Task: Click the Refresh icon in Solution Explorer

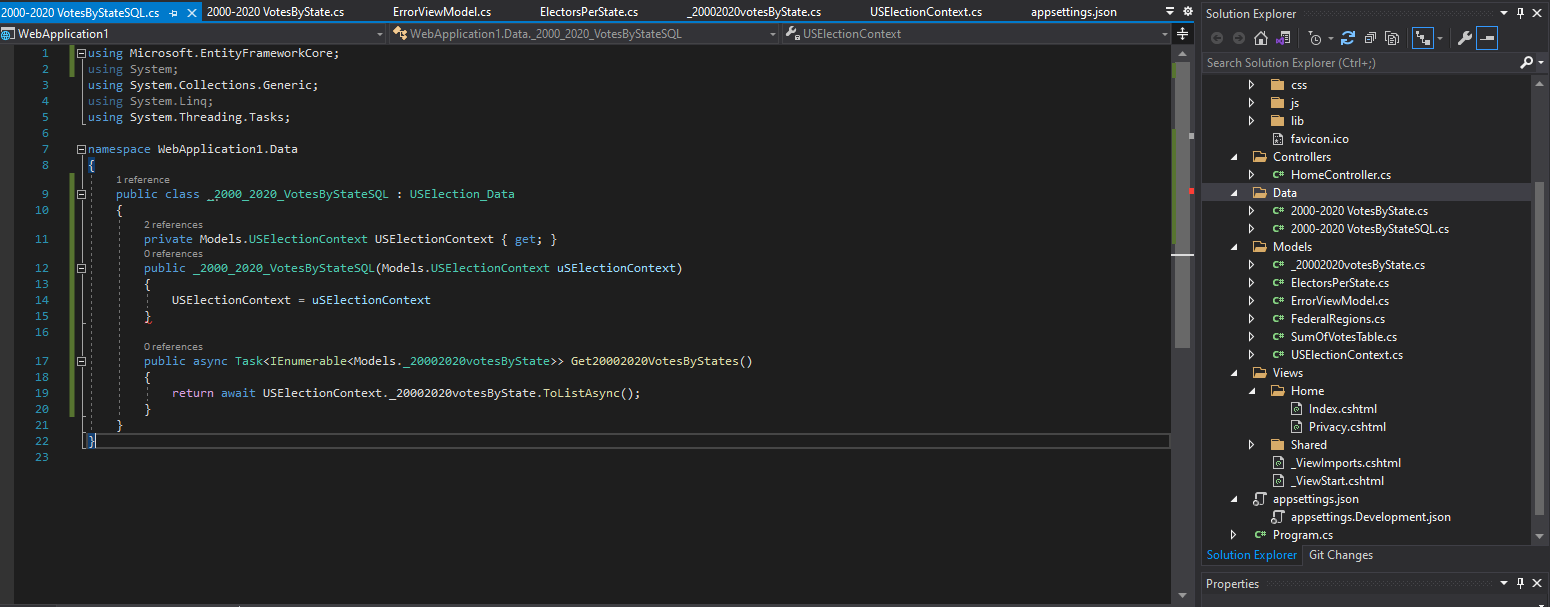Action: tap(1347, 37)
